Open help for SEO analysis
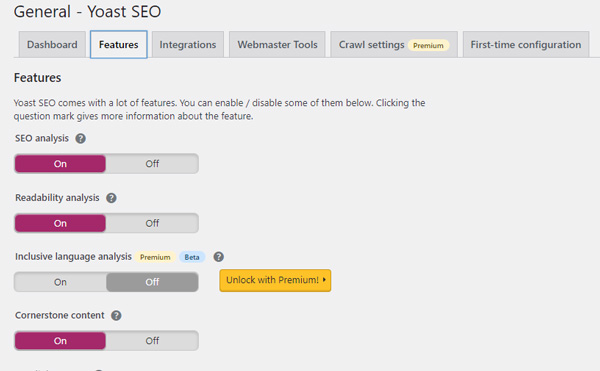 click(80, 138)
